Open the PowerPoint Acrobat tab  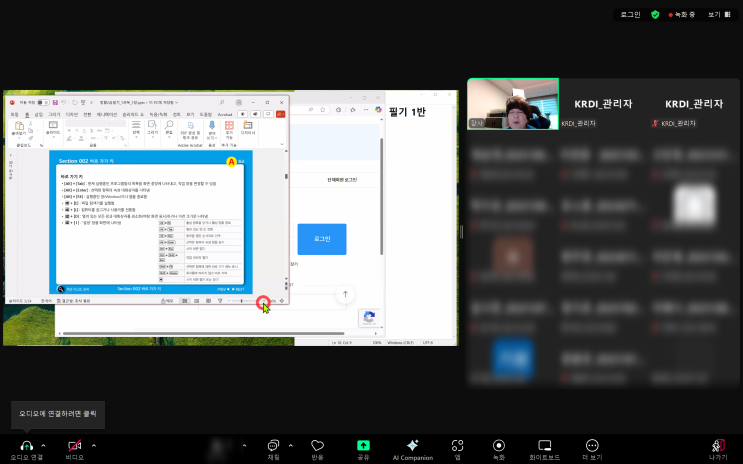click(x=225, y=114)
